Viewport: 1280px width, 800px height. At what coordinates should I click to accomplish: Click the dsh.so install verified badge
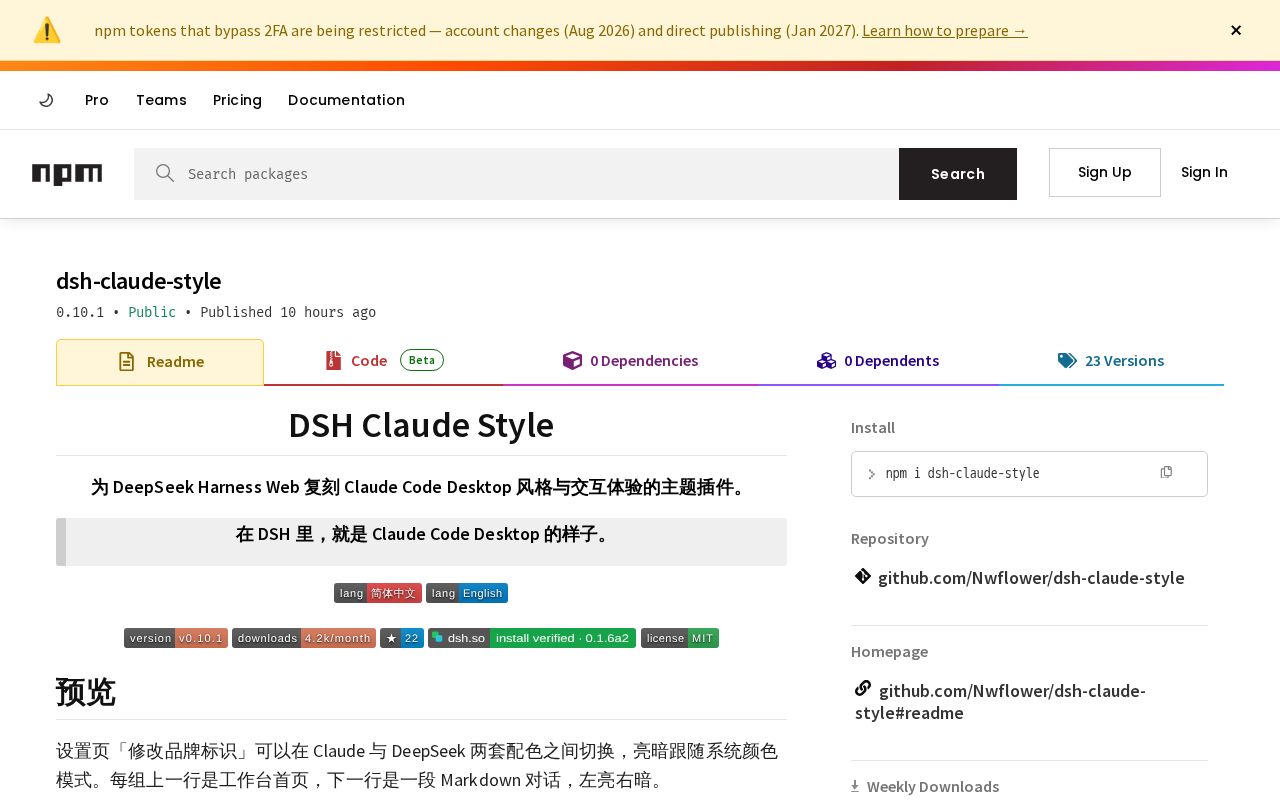(x=532, y=638)
